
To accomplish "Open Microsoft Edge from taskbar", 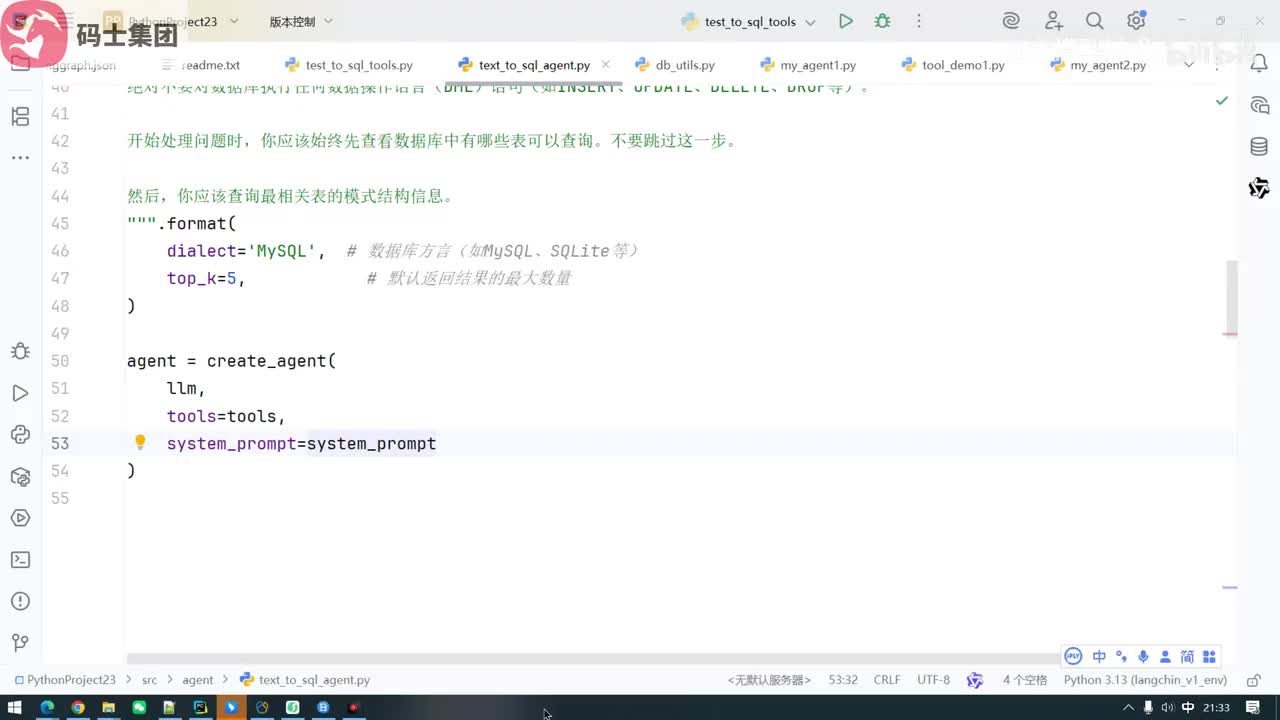I will click(46, 707).
